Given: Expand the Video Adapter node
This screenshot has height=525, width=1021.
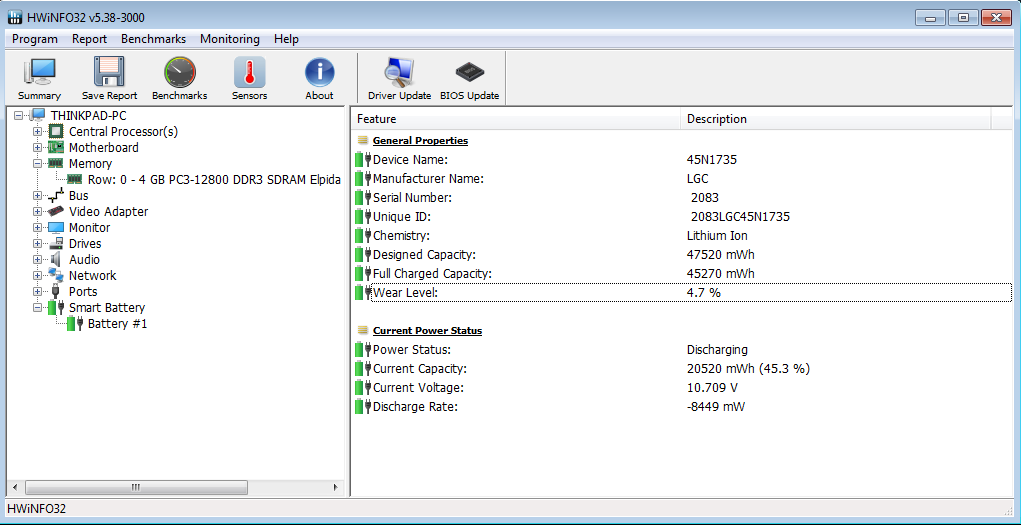Looking at the screenshot, I should pos(37,212).
